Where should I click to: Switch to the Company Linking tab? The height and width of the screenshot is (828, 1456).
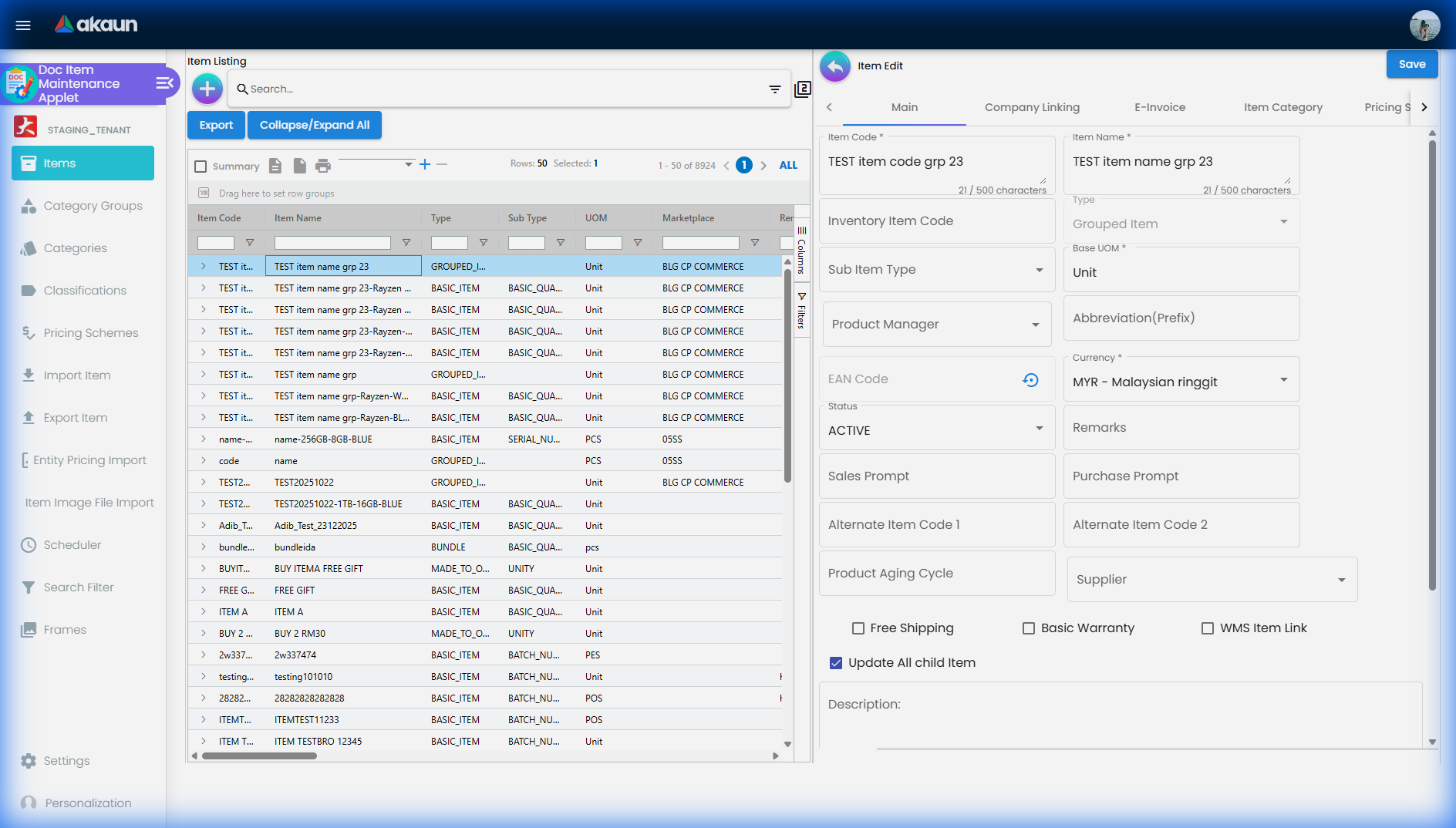click(x=1032, y=107)
